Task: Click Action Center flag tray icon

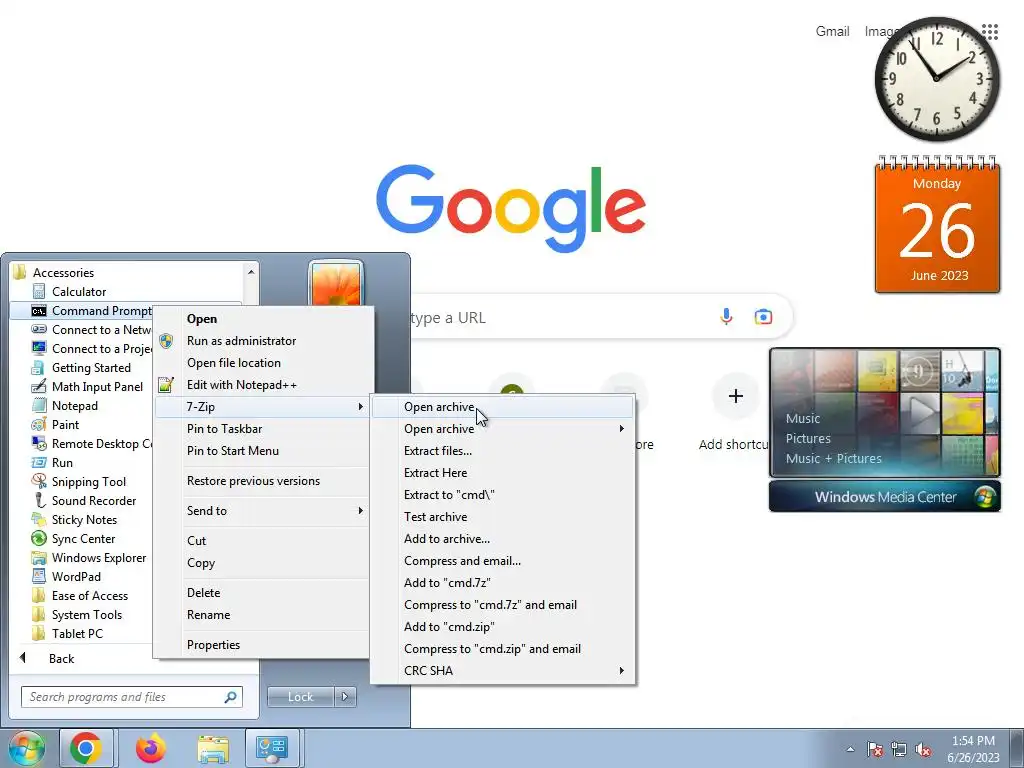Action: click(875, 749)
